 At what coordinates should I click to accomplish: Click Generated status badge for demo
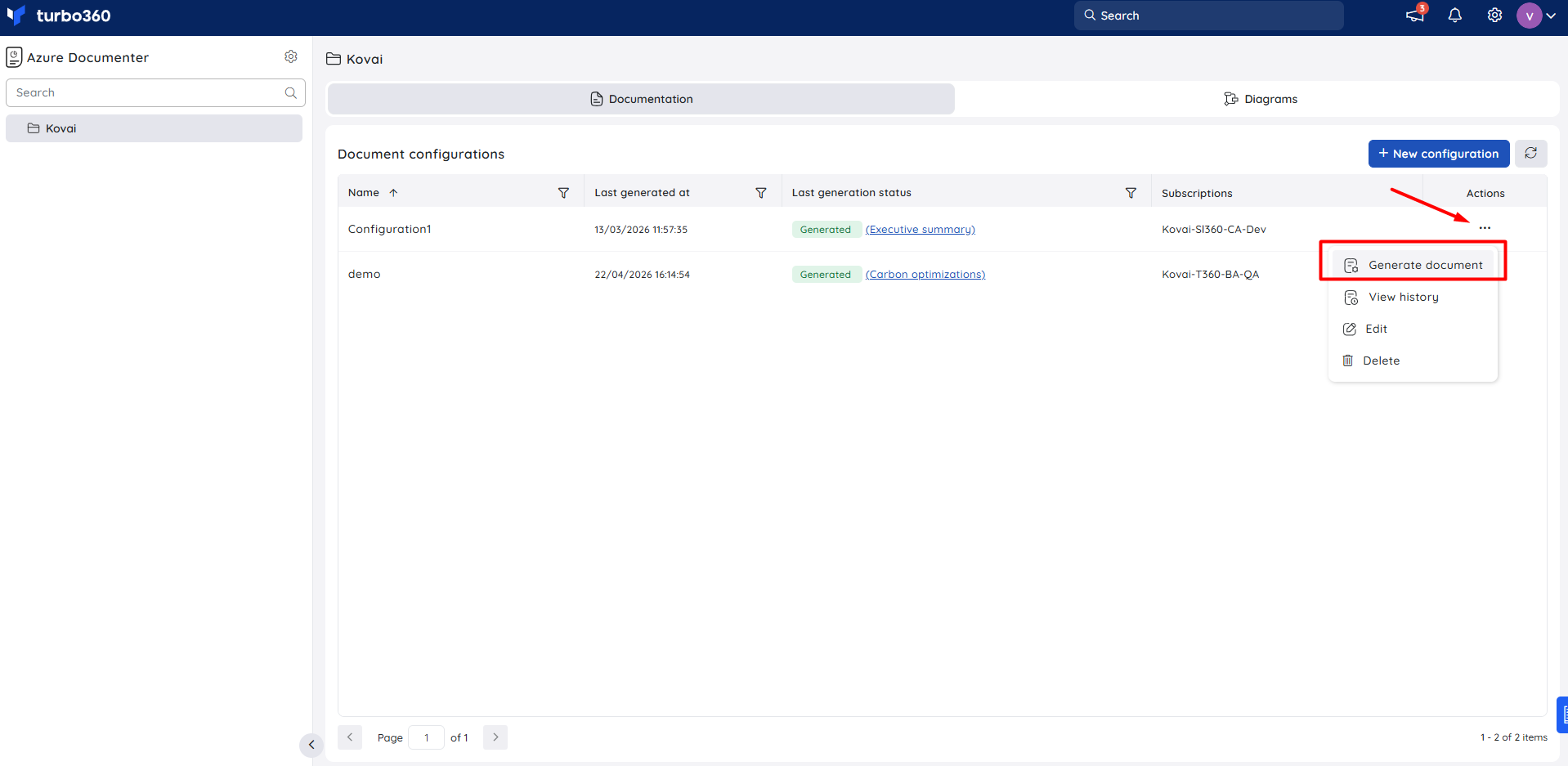pos(826,275)
